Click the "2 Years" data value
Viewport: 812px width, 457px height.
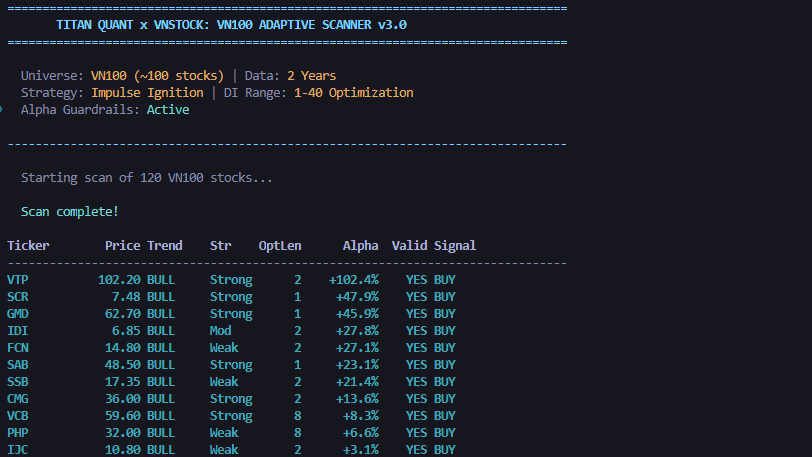tap(312, 76)
